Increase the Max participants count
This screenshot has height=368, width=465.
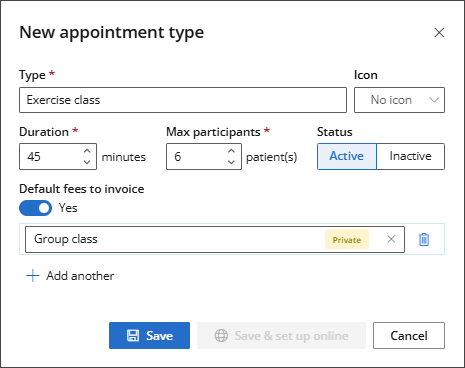pyautogui.click(x=231, y=151)
